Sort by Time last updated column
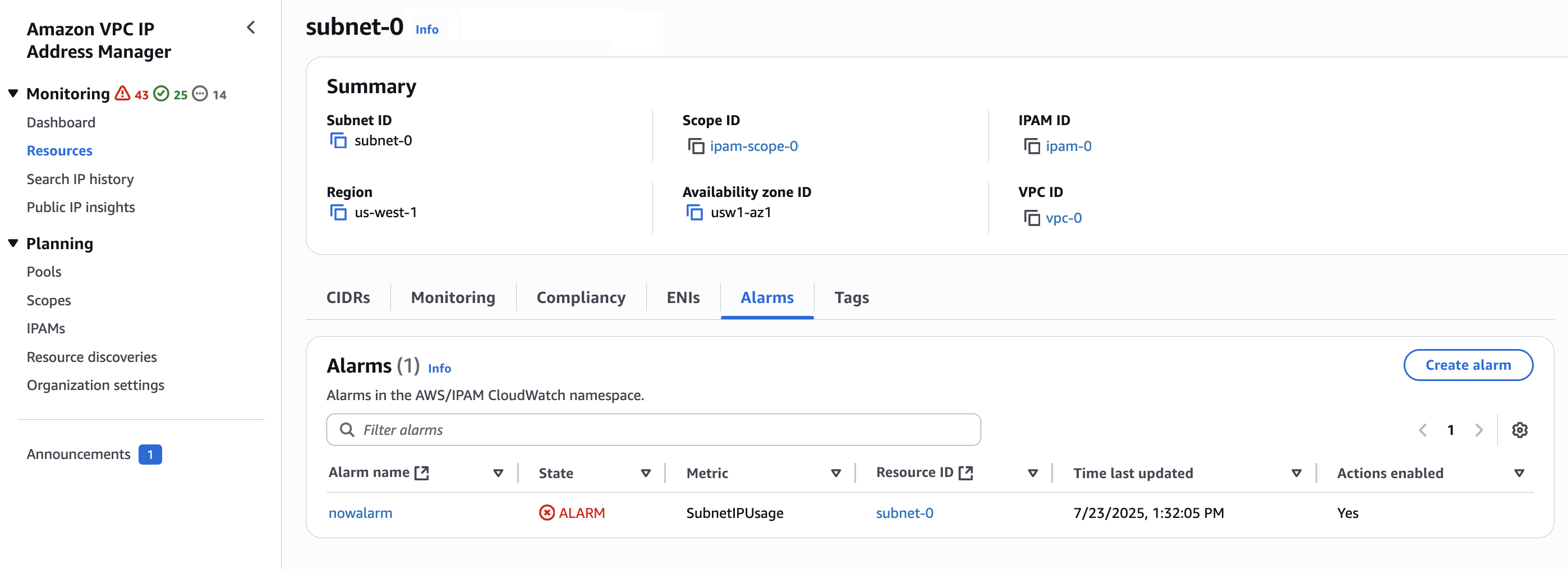This screenshot has height=569, width=1568. click(x=1296, y=473)
